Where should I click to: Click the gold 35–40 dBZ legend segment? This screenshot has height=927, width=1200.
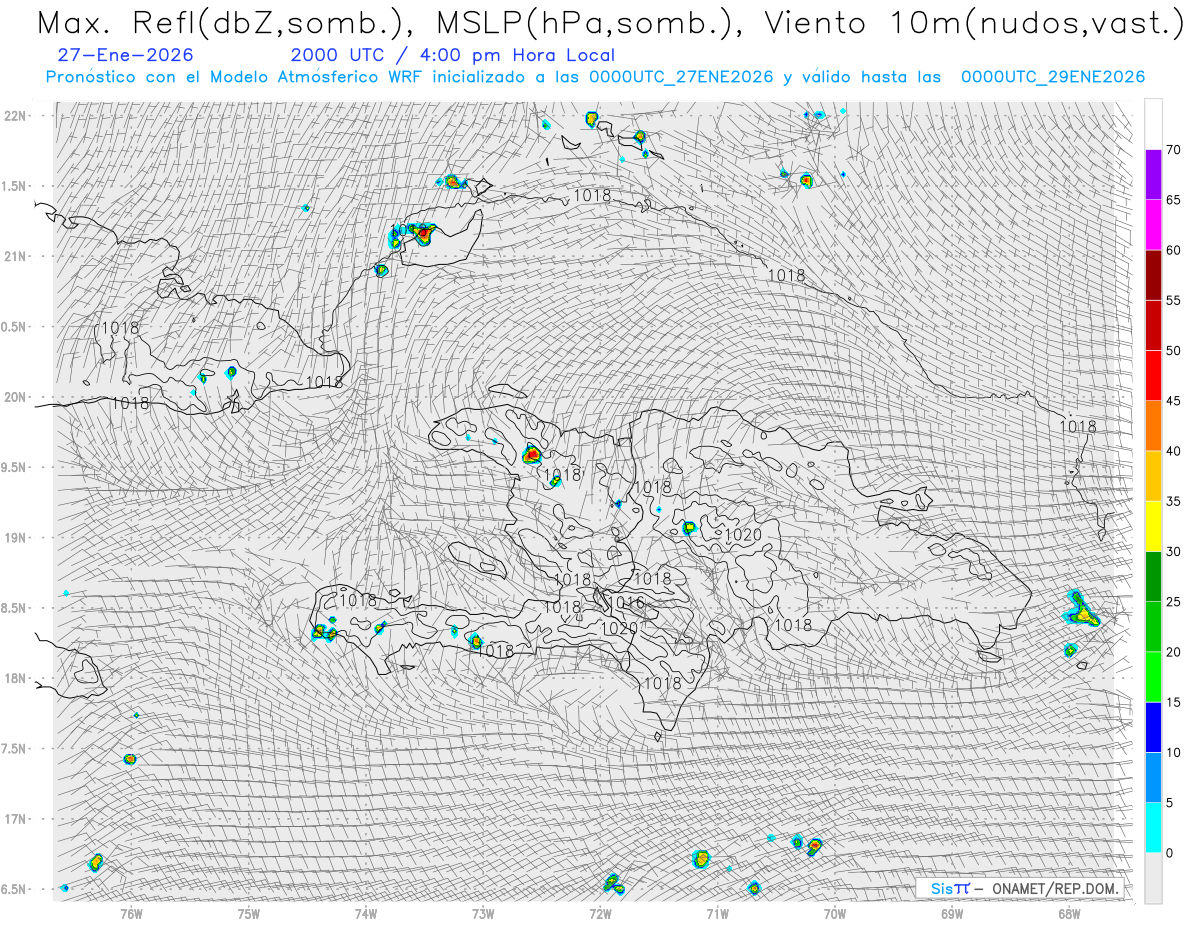point(1153,476)
